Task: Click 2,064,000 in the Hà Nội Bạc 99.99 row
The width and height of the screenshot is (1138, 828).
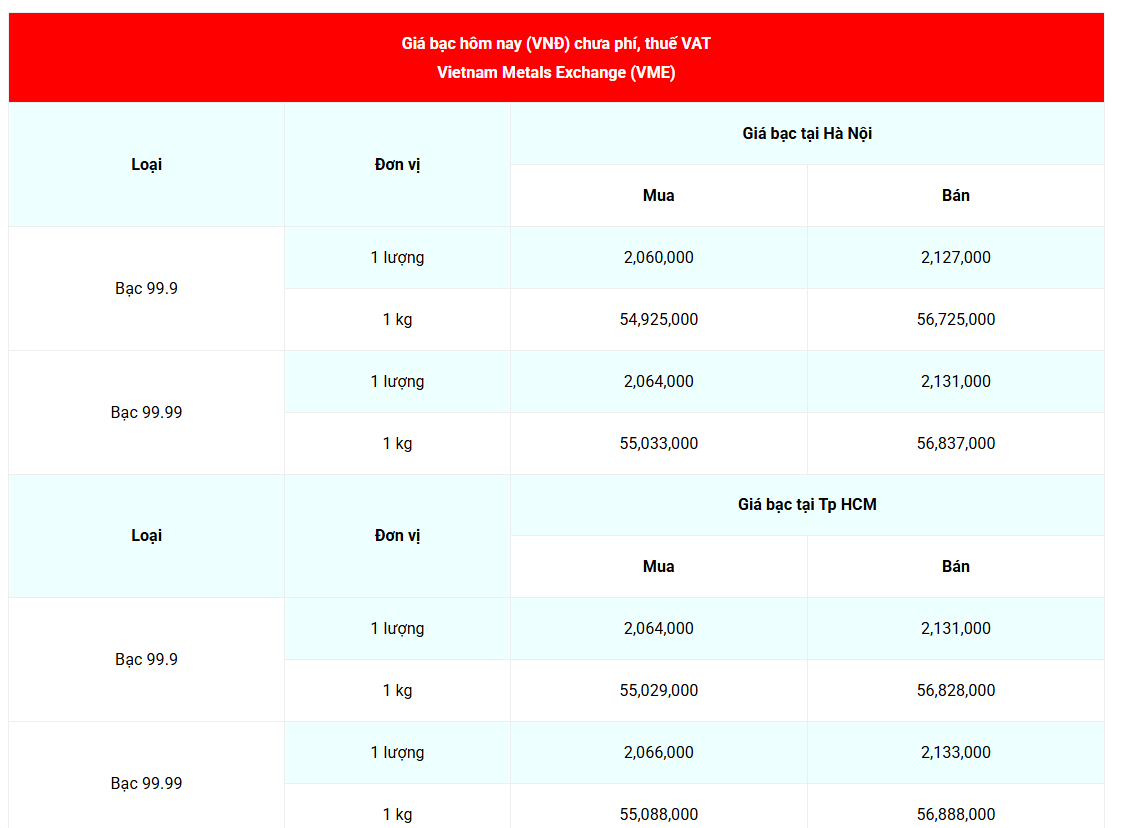Action: [658, 381]
